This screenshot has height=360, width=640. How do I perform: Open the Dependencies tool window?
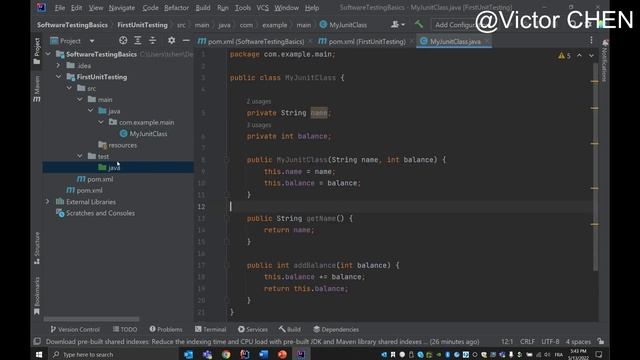coord(336,329)
